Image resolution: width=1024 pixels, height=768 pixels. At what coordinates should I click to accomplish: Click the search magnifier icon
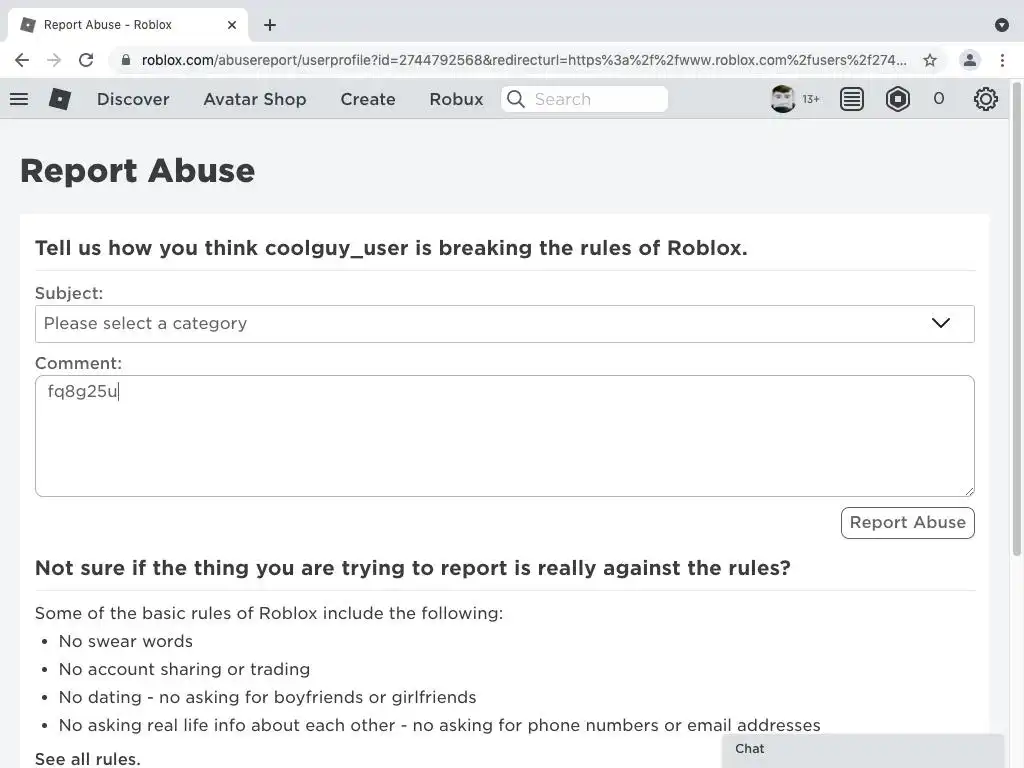(516, 99)
